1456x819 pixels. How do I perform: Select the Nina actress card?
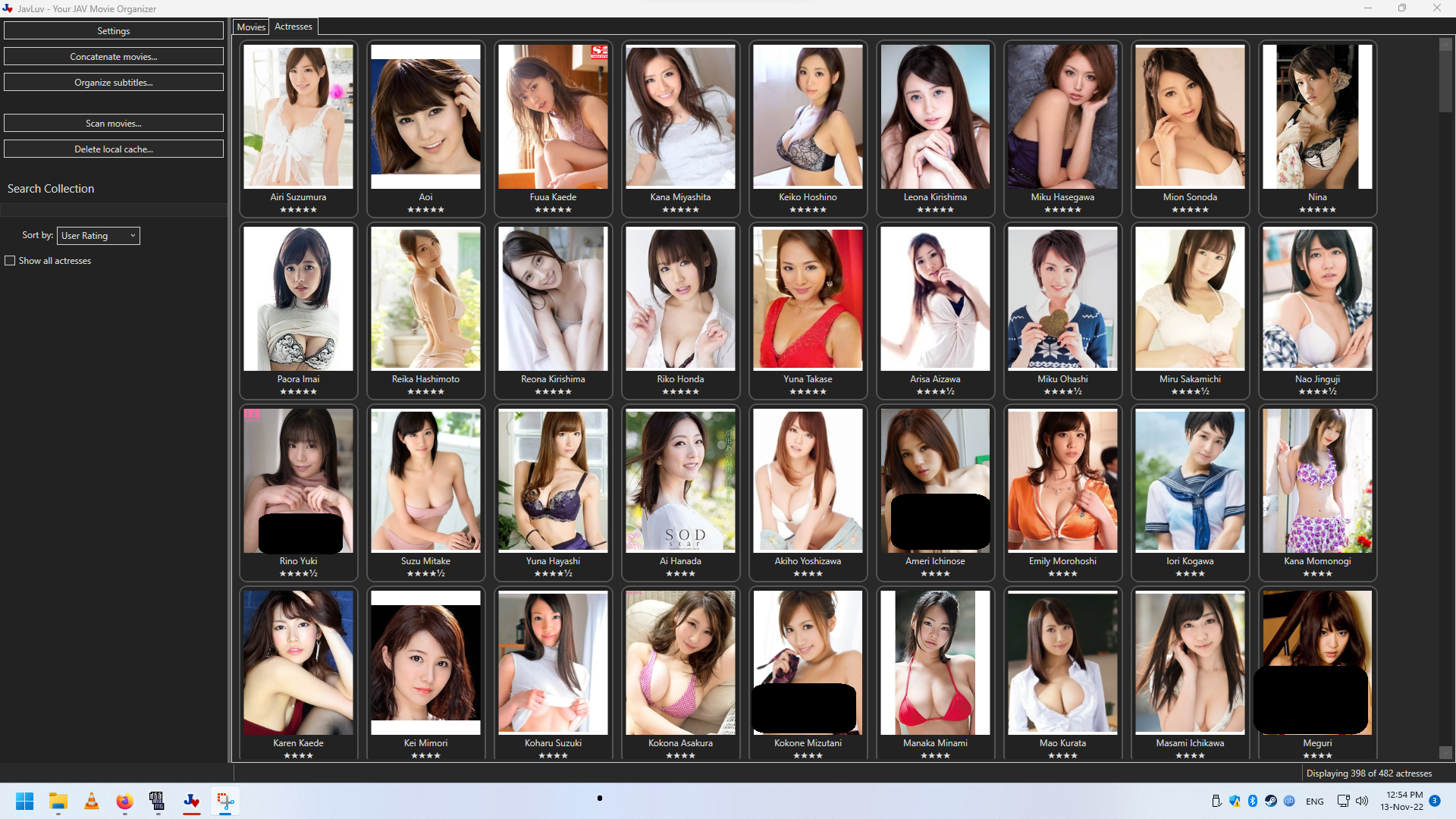coord(1317,129)
